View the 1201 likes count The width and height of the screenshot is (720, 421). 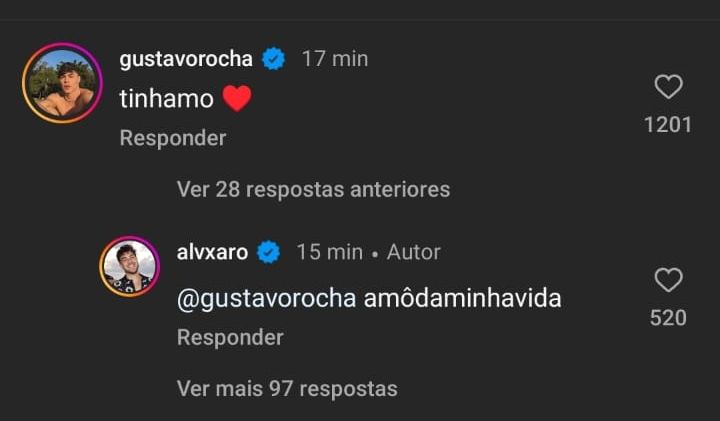668,125
